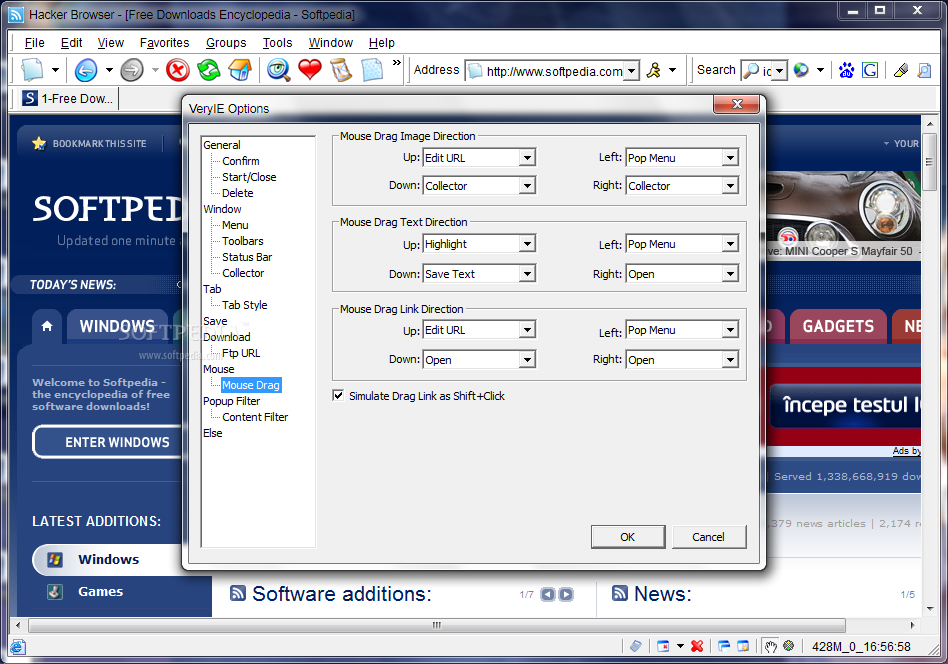Open favorites with the red heart icon
This screenshot has width=948, height=664.
coord(310,70)
